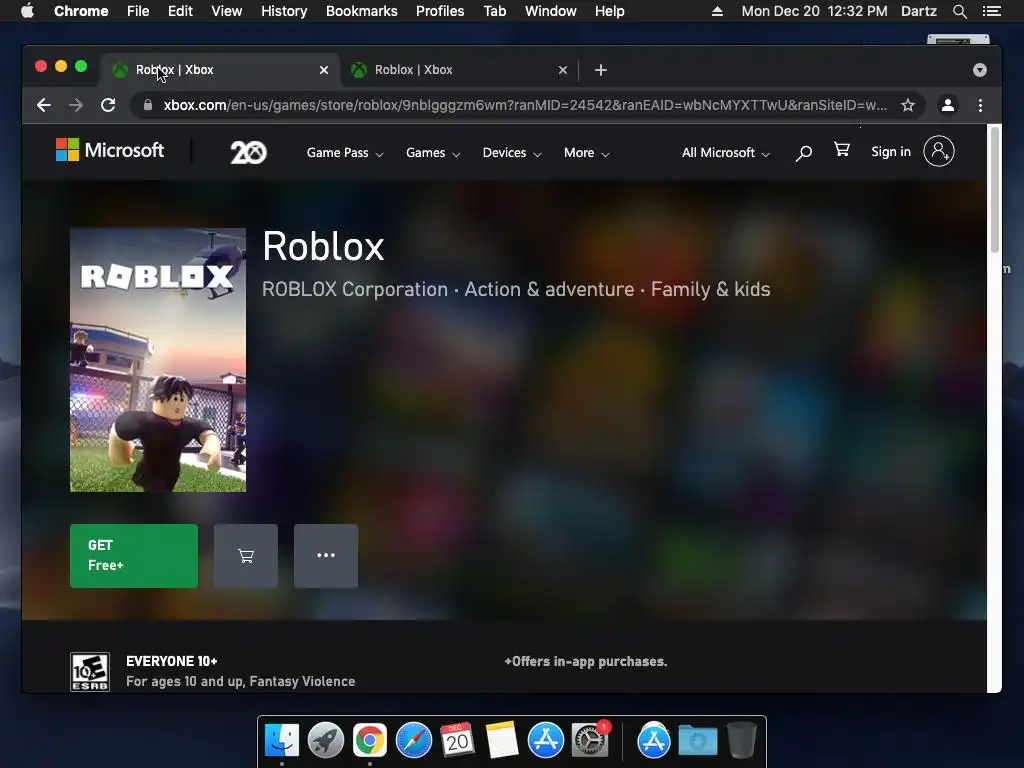Bookmark this page with the star icon
This screenshot has height=768, width=1024.
click(908, 105)
